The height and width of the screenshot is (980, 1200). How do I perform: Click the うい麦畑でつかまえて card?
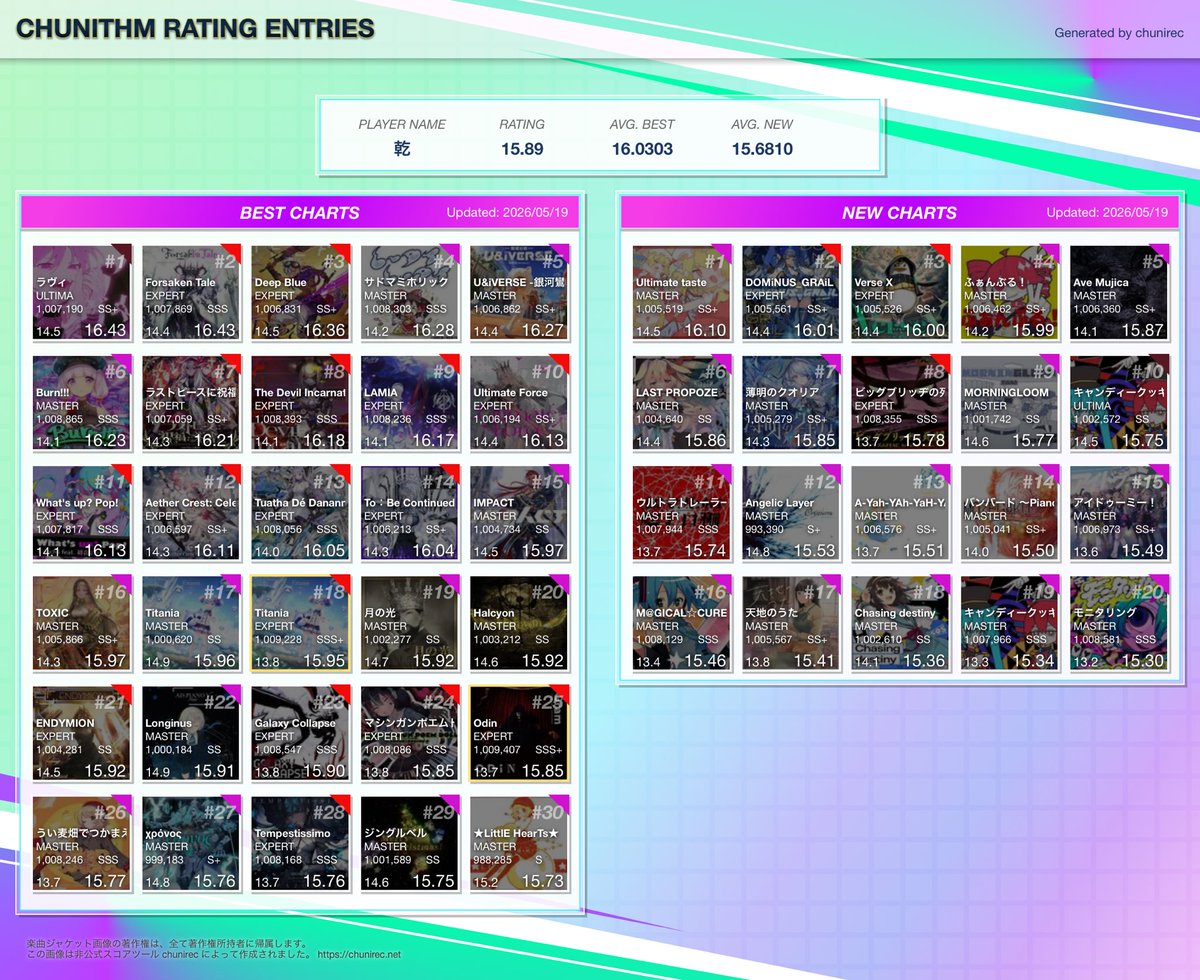[82, 842]
